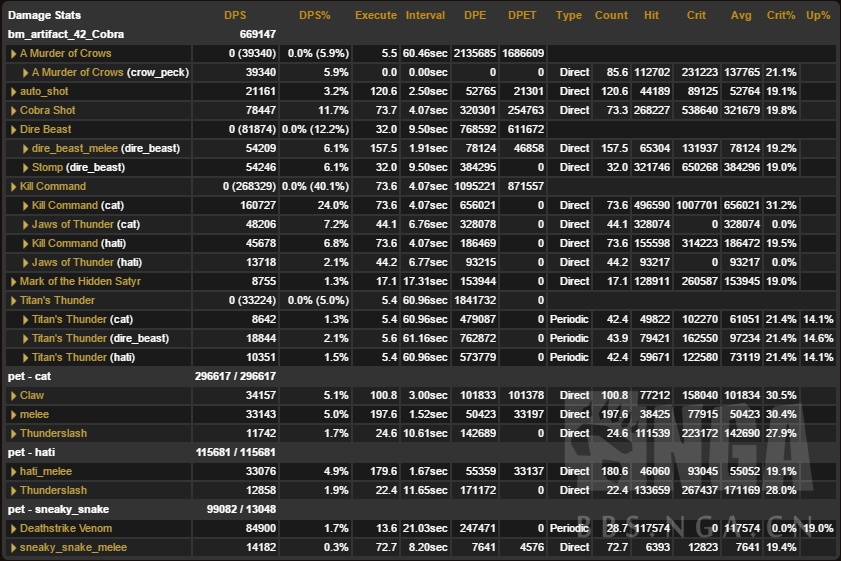This screenshot has width=841, height=561.
Task: Select the 115681 / 115681 hati DPS value
Action: [235, 452]
